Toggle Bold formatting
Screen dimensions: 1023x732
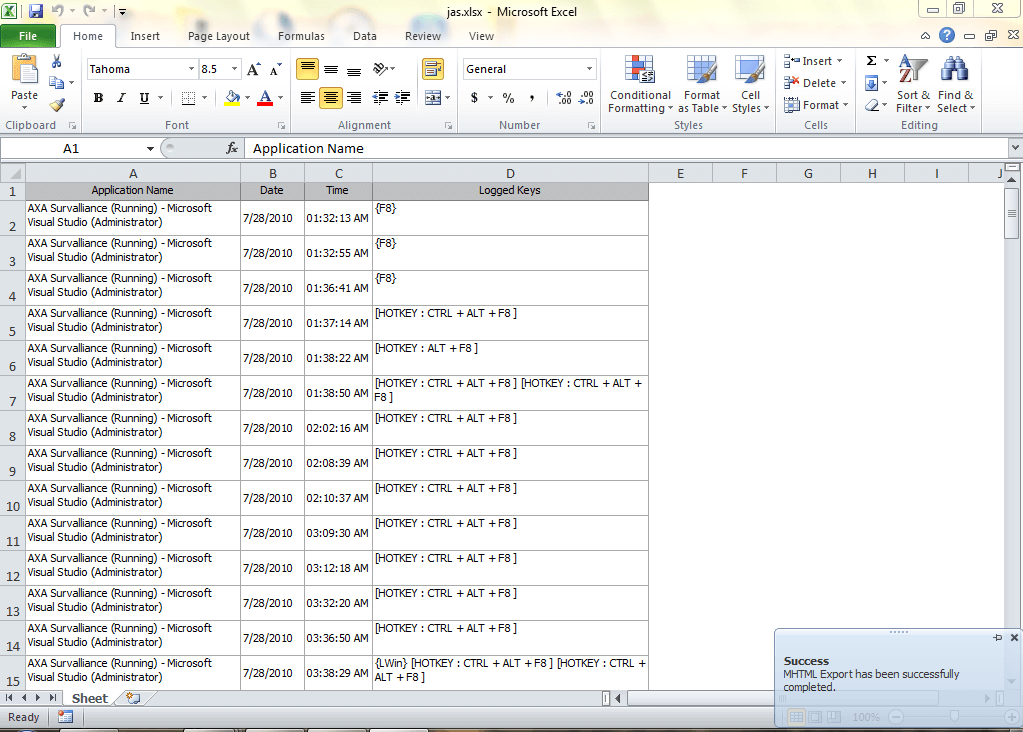click(98, 98)
